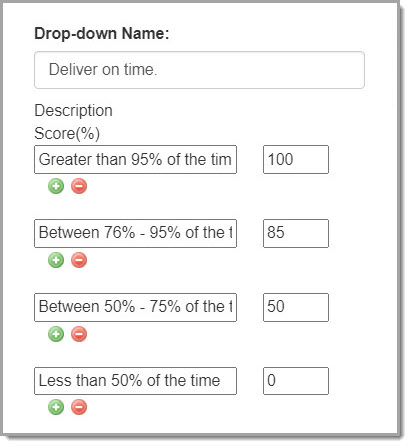Click the Score(%) column label
This screenshot has width=410, height=446.
(x=67, y=134)
